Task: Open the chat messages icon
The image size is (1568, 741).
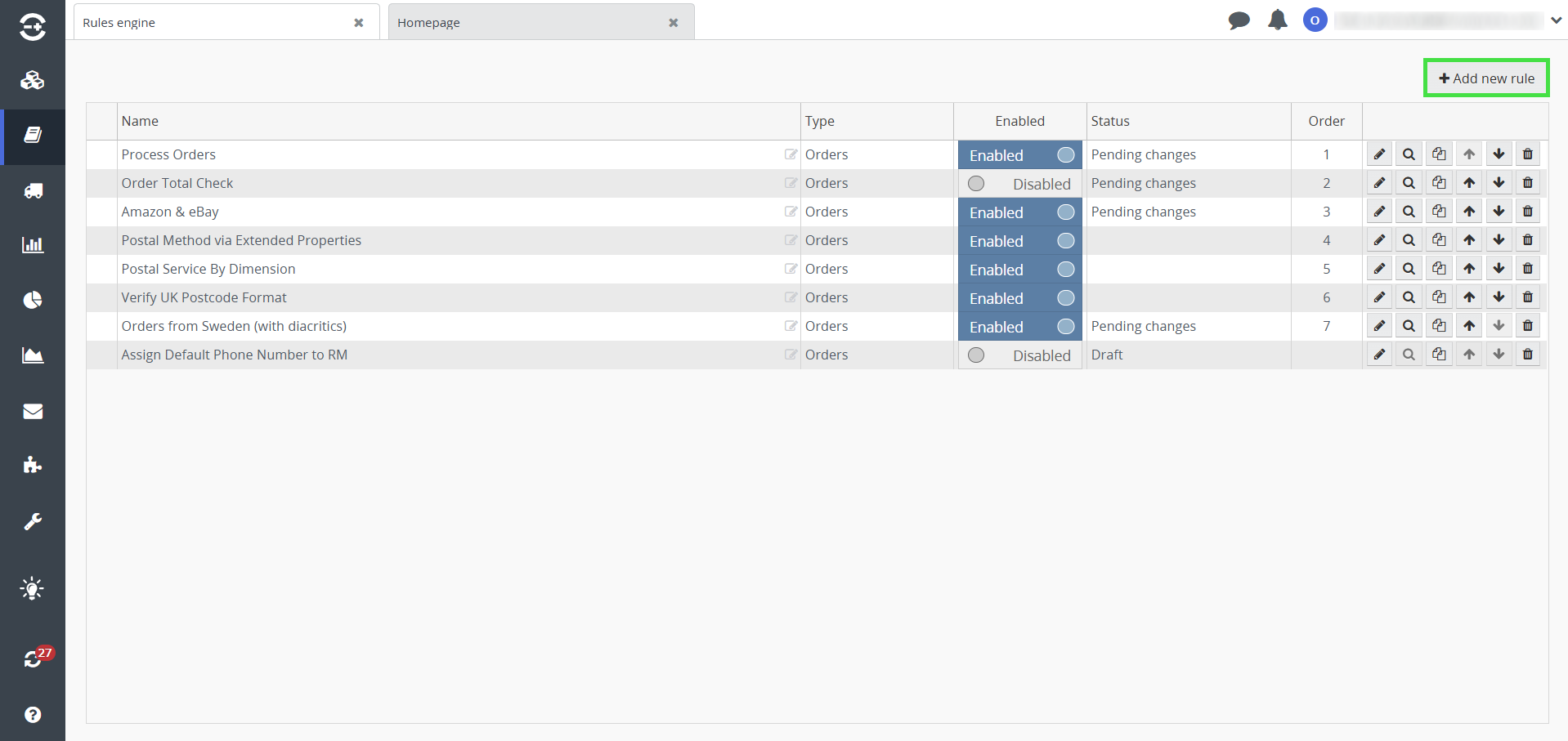Action: tap(1239, 20)
